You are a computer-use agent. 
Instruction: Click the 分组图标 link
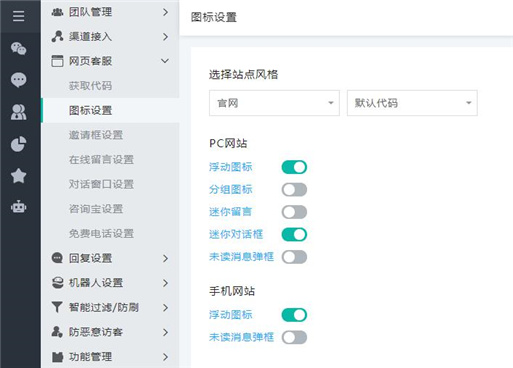coord(231,189)
